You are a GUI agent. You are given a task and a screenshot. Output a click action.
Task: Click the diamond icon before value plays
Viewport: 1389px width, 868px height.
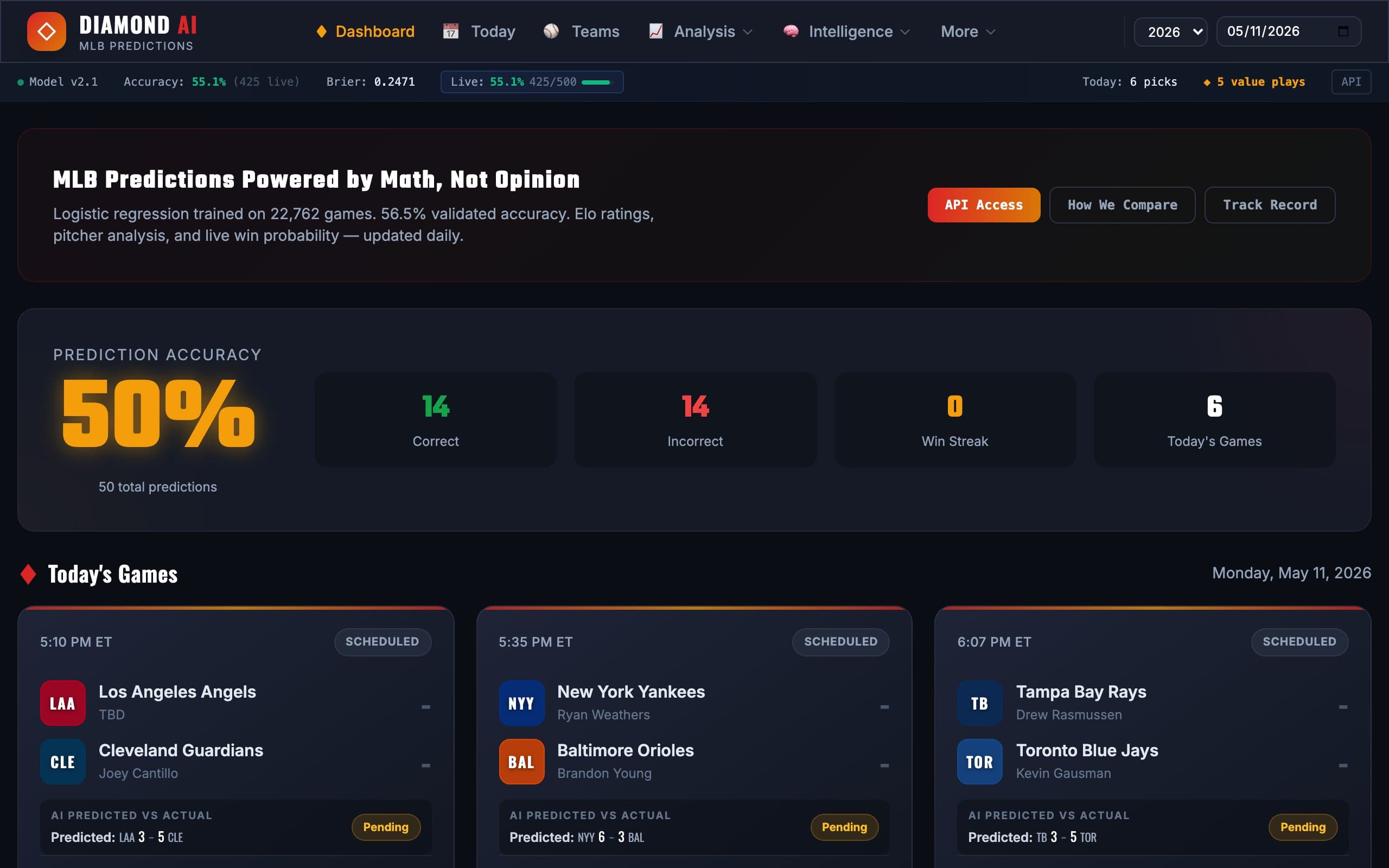click(x=1207, y=82)
